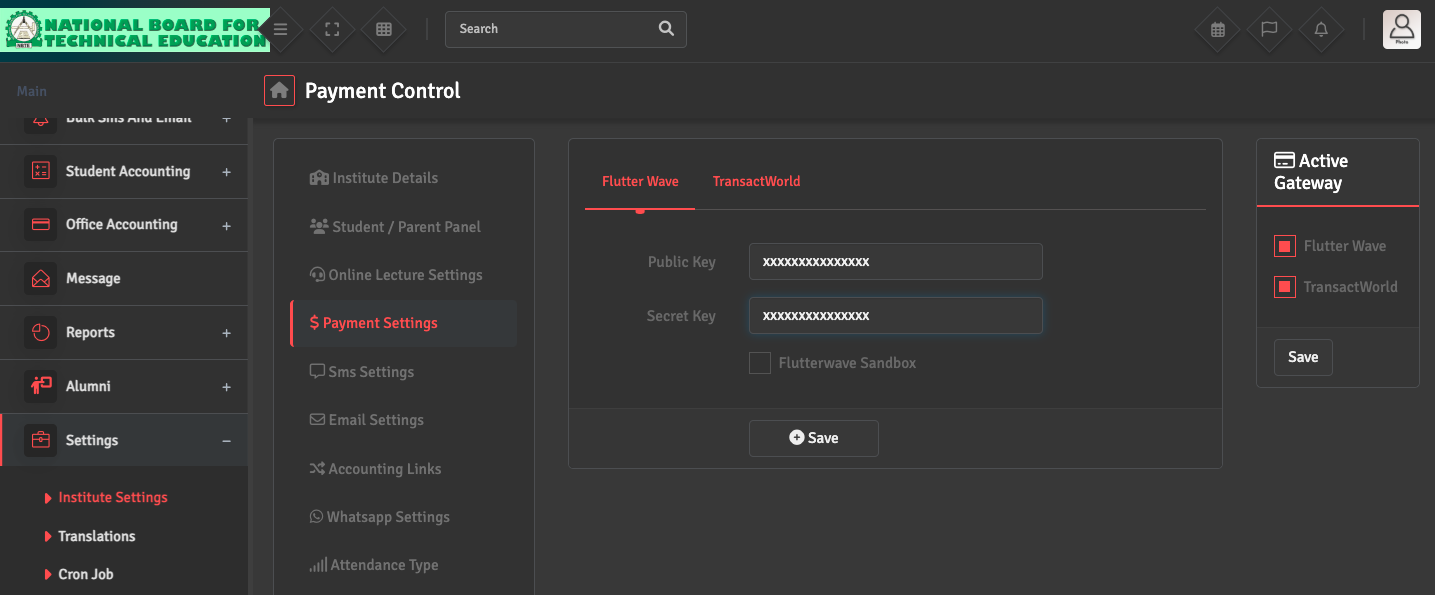Switch to the TransactWorld tab
1435x595 pixels.
tap(756, 181)
